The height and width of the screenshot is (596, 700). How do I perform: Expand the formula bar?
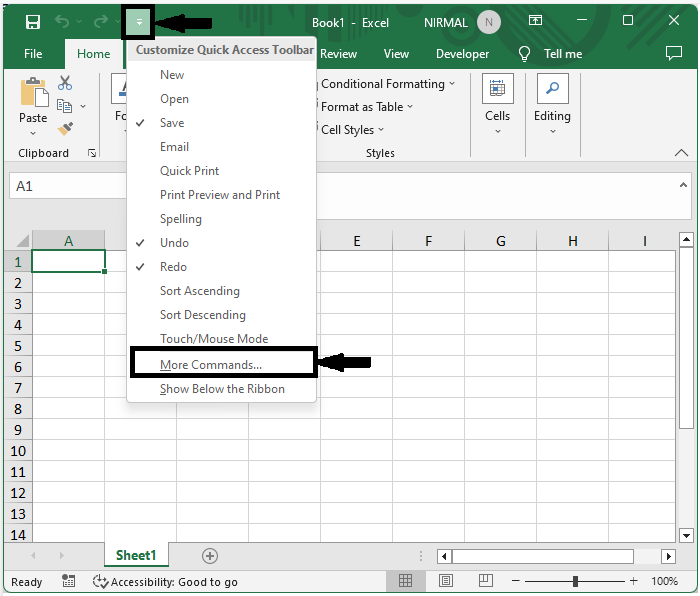click(x=683, y=185)
